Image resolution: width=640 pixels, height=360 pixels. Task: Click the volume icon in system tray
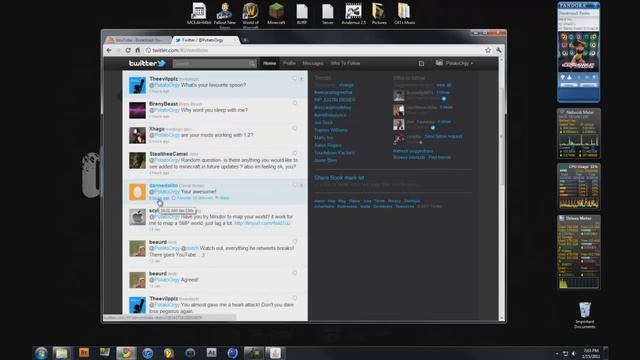coord(573,353)
